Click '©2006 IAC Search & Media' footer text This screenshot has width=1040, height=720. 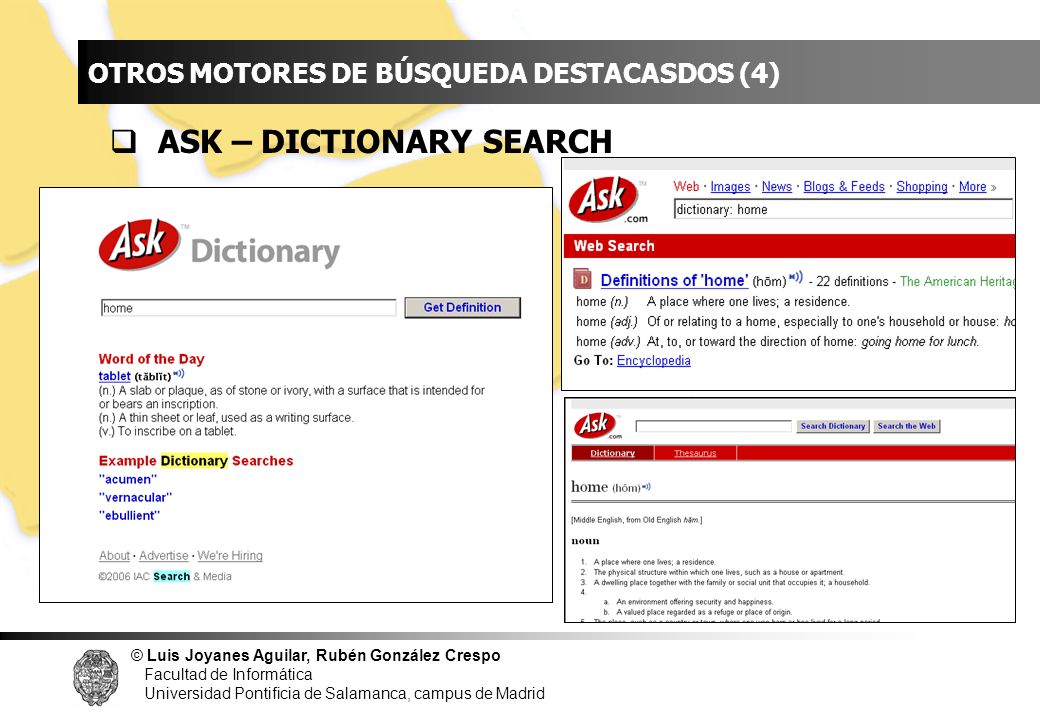pos(165,577)
